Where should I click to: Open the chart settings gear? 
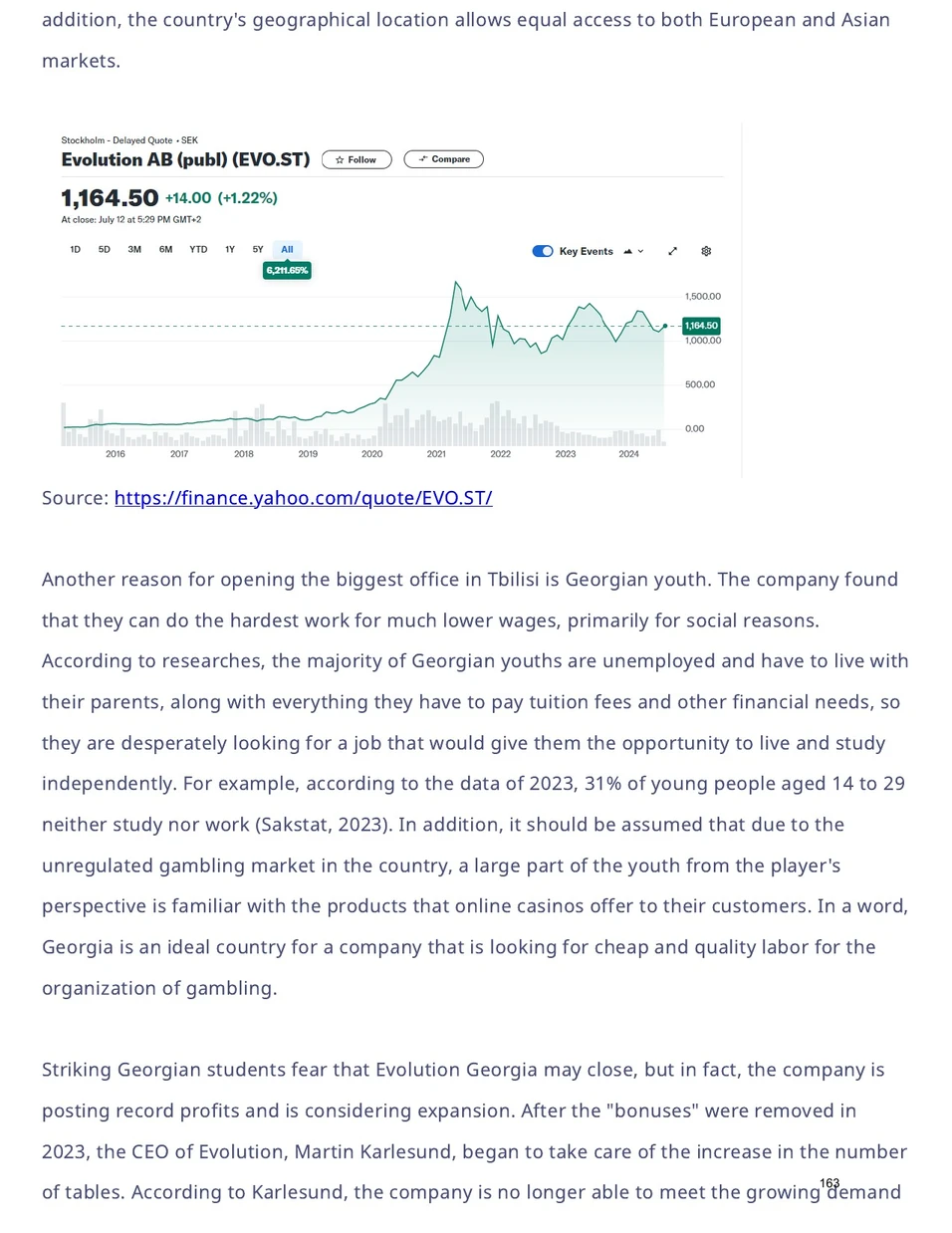[x=706, y=251]
